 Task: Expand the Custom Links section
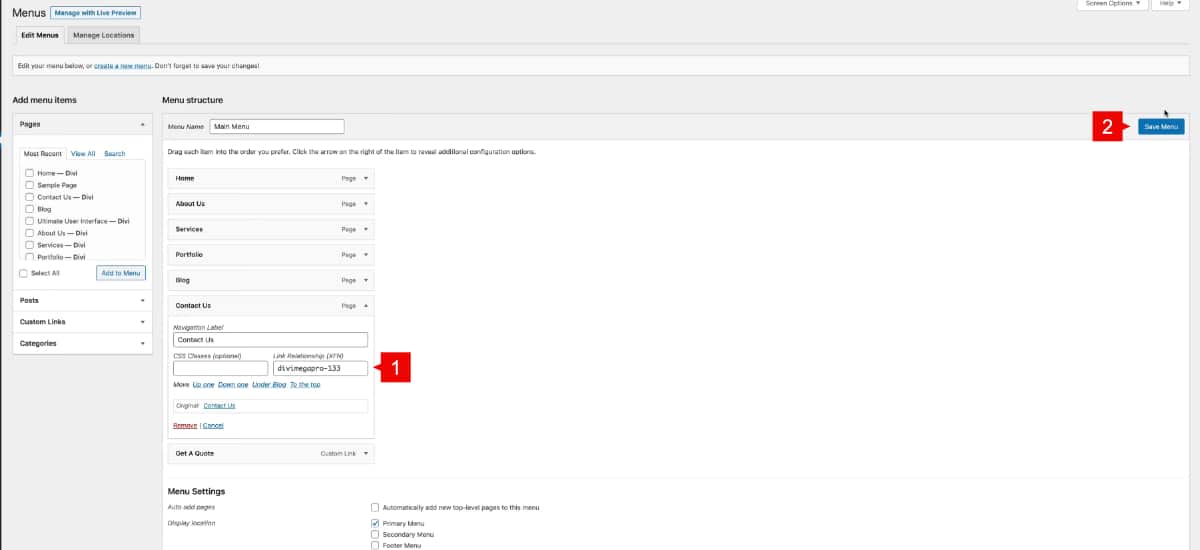[x=142, y=322]
